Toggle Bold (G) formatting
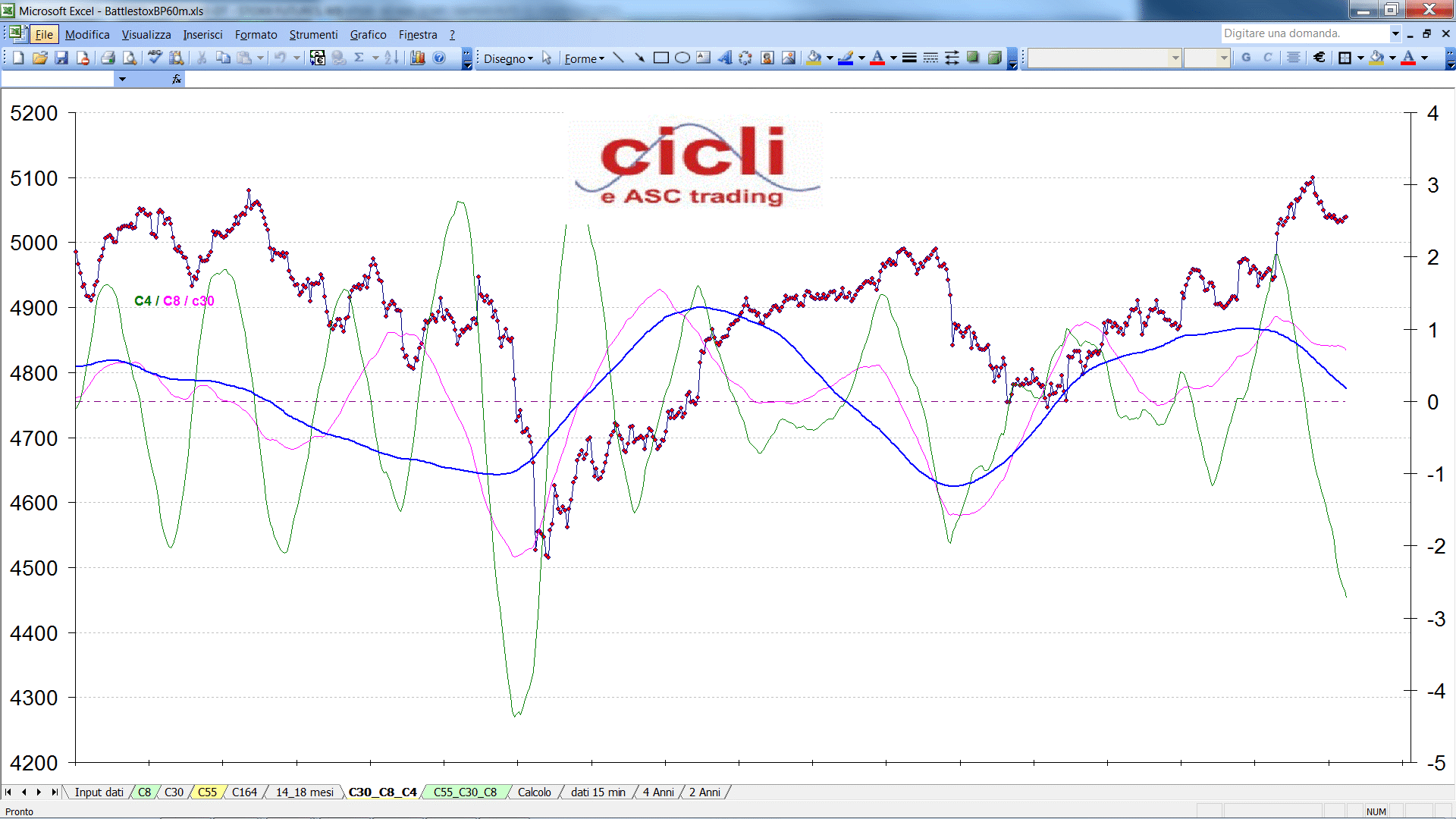 [1246, 58]
